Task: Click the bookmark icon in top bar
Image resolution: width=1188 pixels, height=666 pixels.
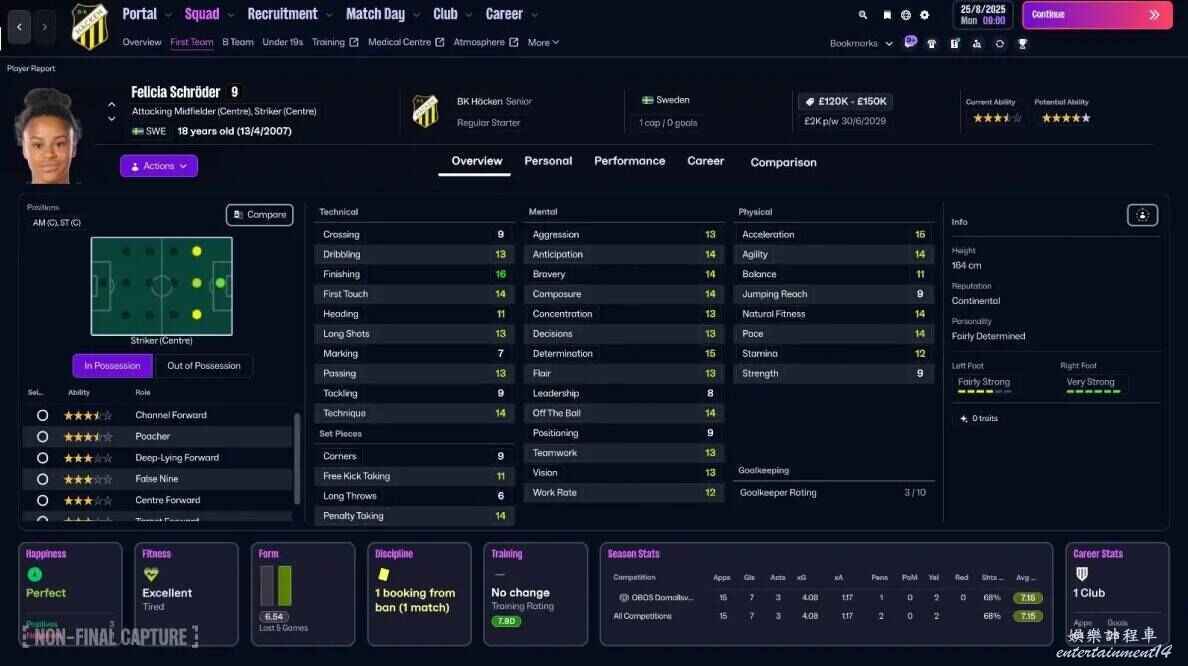Action: coord(886,15)
